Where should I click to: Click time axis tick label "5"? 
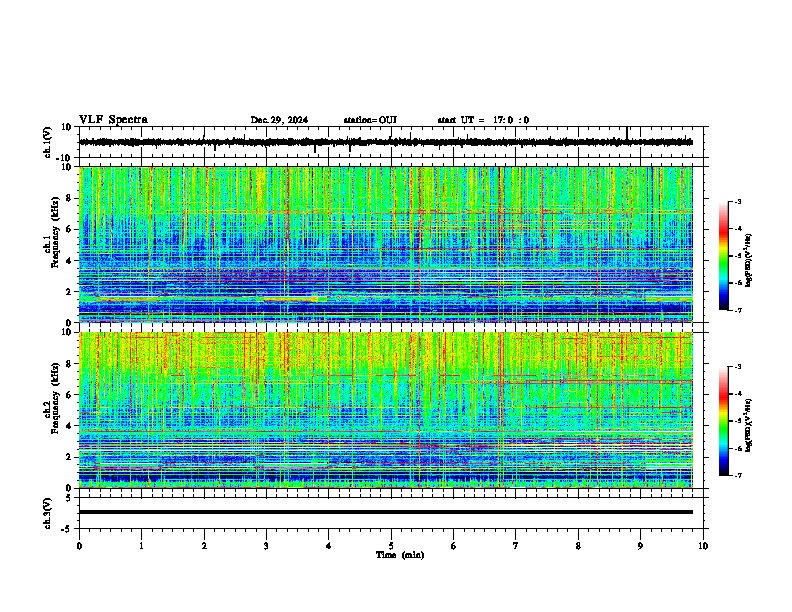[x=391, y=546]
